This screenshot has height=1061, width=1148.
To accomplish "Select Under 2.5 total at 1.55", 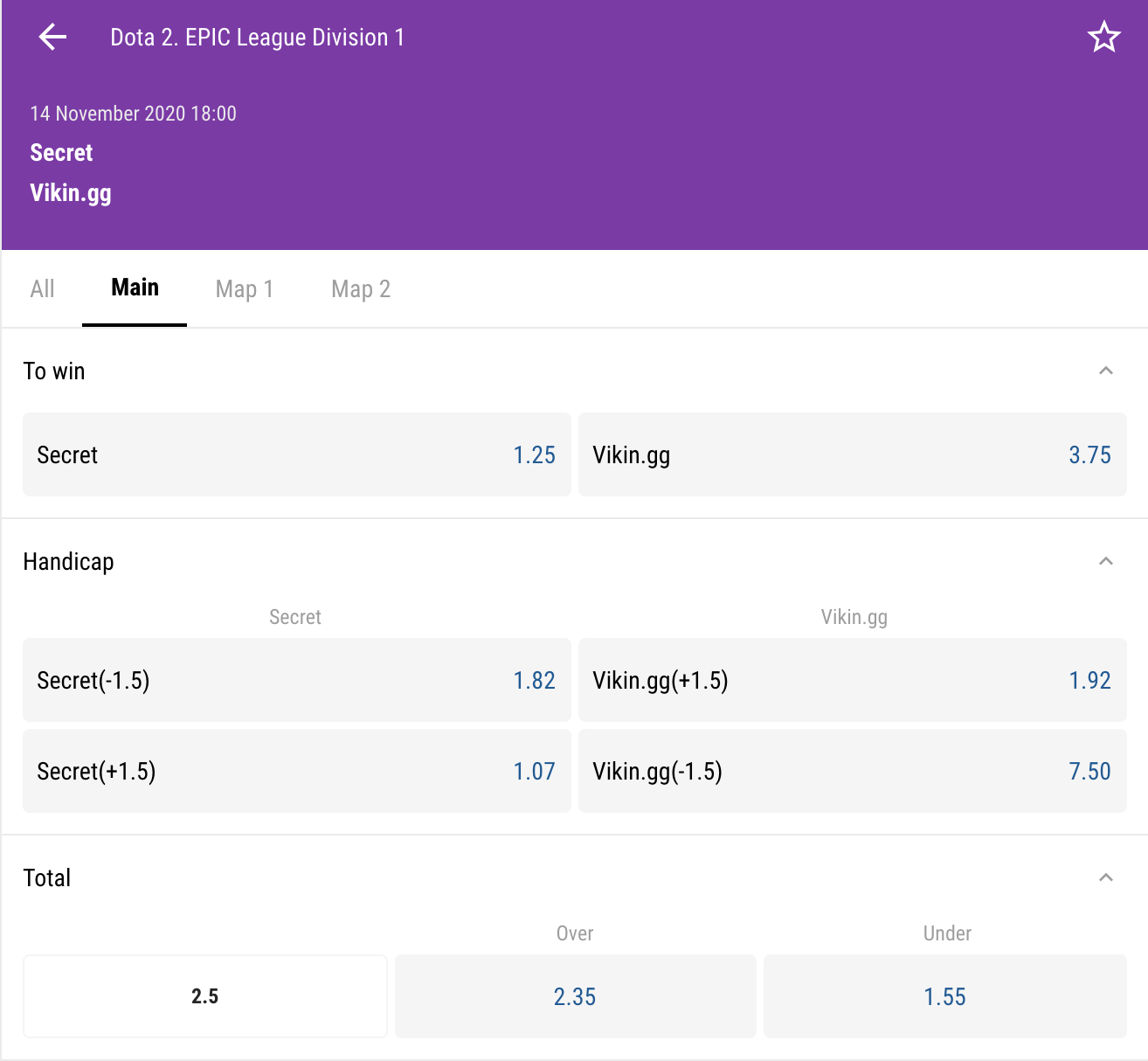I will tap(945, 996).
